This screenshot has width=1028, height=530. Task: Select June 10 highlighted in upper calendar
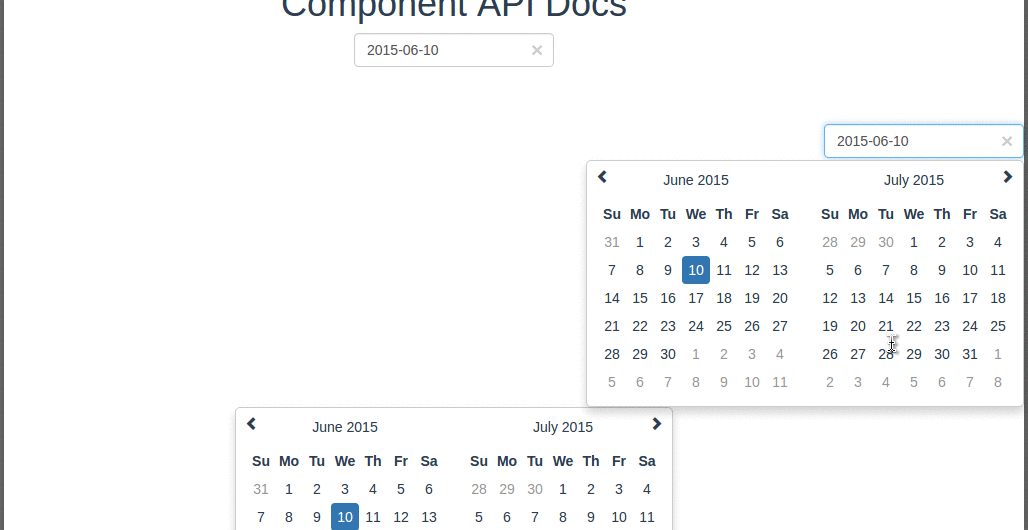696,270
